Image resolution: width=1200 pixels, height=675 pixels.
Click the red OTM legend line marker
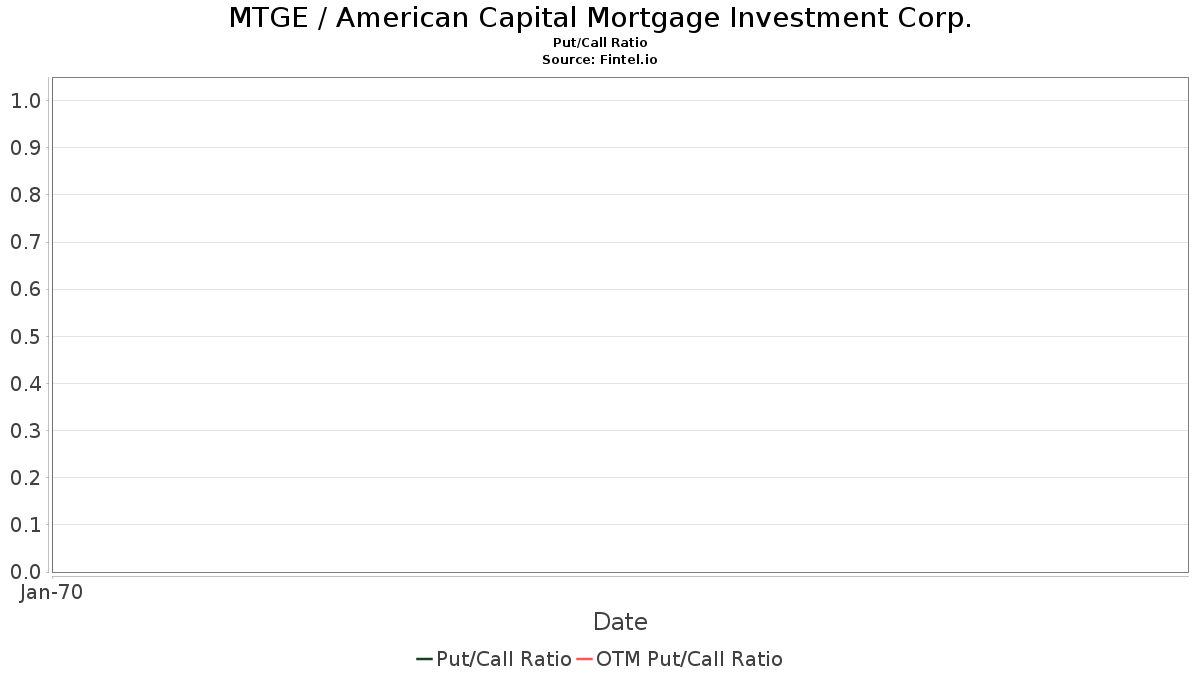click(x=584, y=659)
